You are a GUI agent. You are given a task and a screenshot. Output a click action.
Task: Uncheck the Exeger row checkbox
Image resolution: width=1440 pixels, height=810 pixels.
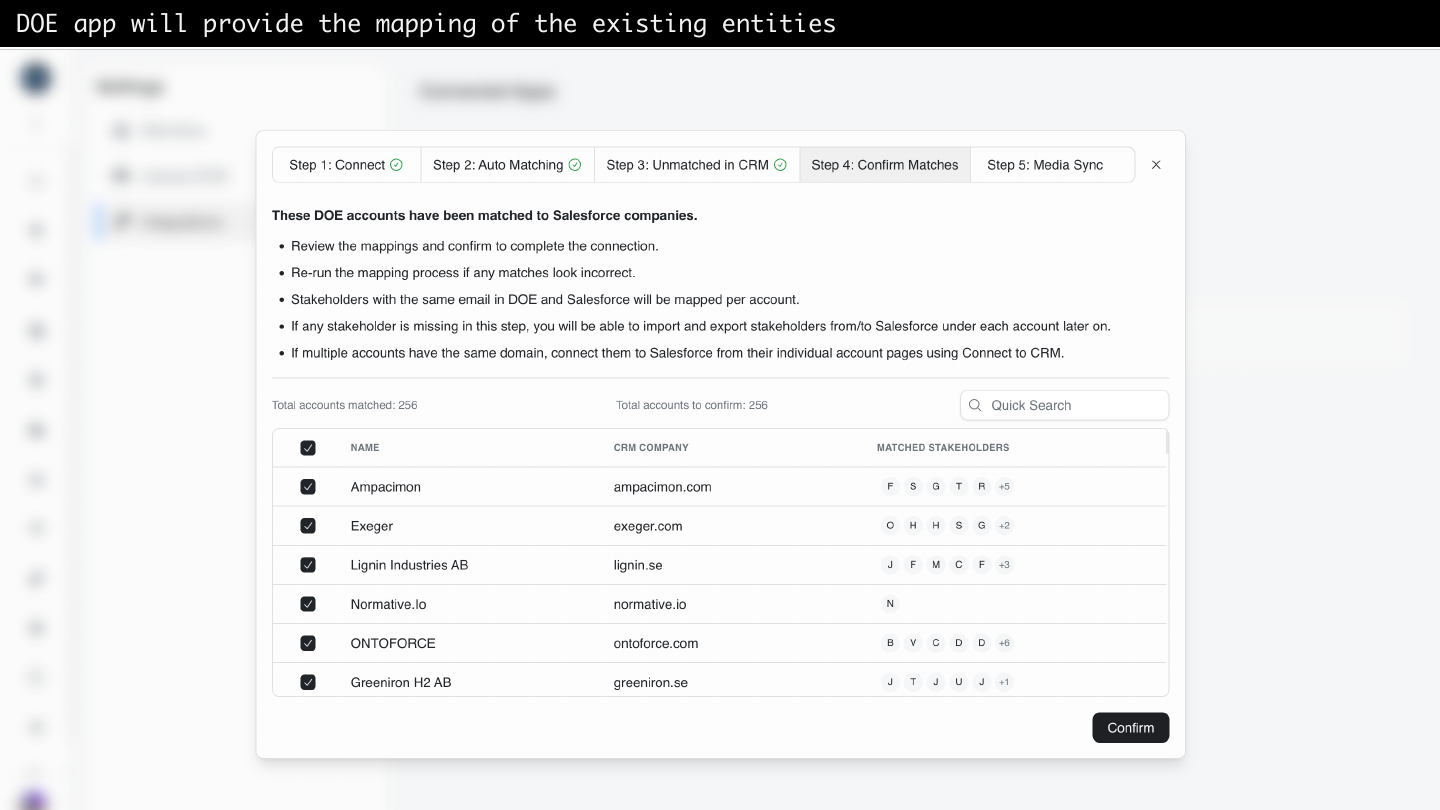tap(308, 526)
